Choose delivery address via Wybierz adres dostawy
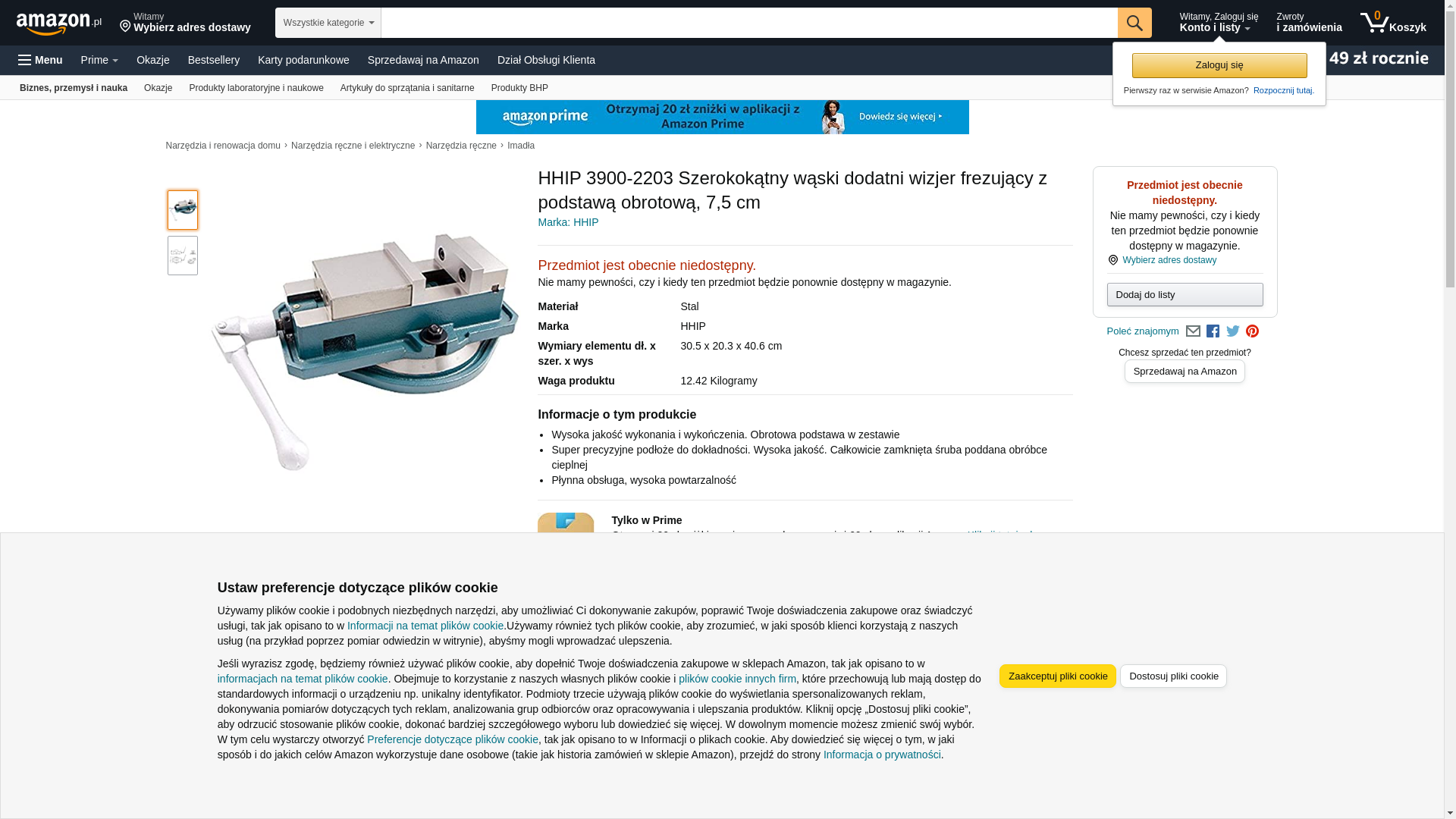This screenshot has height=819, width=1456. pos(1169,260)
